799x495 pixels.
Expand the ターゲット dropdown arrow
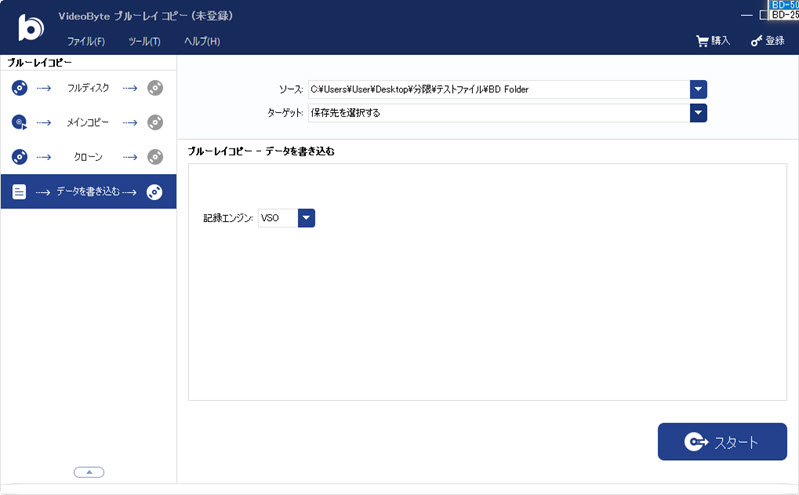point(698,113)
